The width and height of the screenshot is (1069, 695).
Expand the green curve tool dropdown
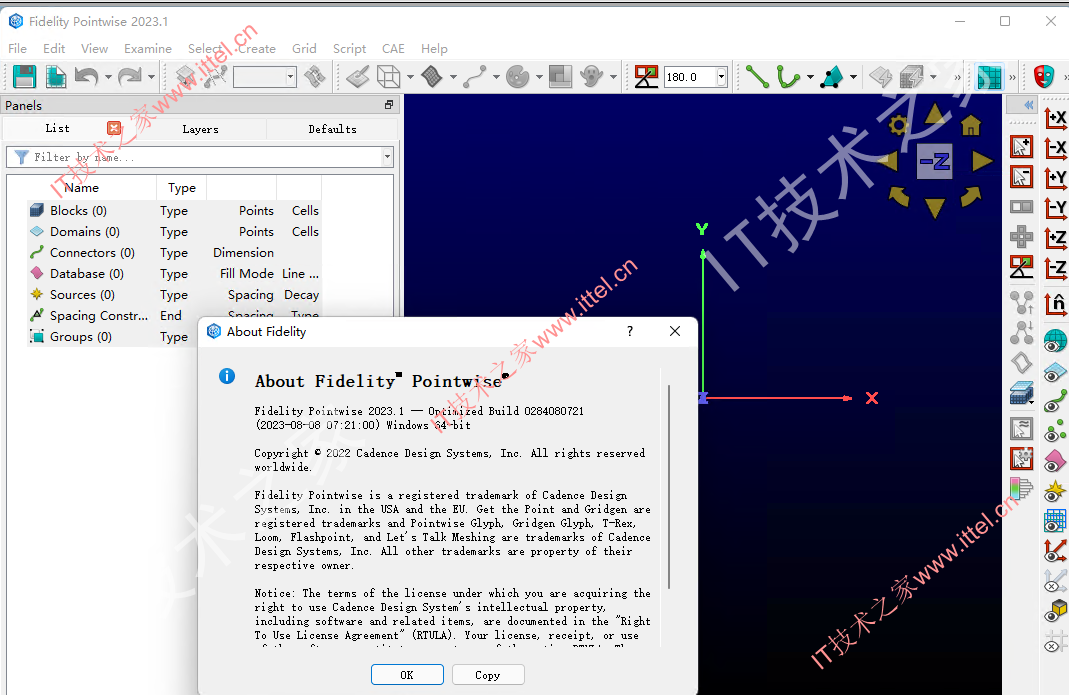point(811,77)
